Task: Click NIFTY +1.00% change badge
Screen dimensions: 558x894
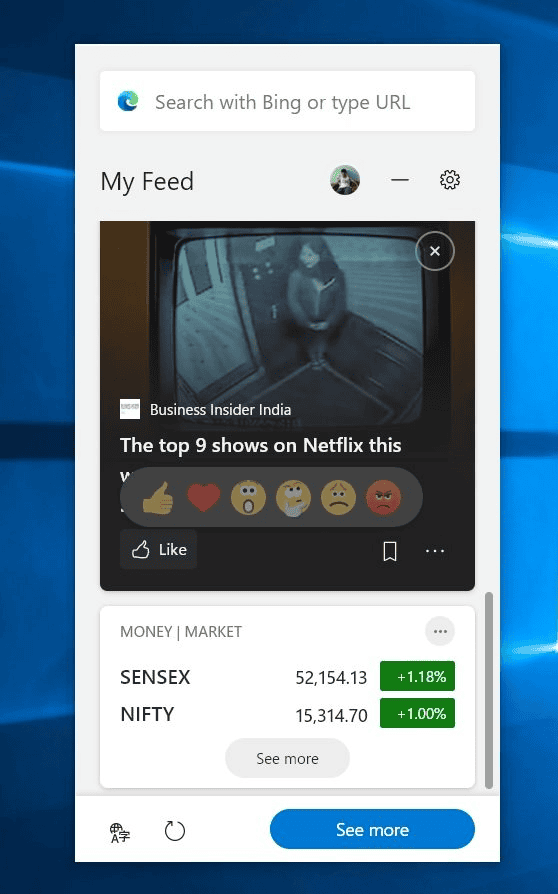Action: coord(417,713)
